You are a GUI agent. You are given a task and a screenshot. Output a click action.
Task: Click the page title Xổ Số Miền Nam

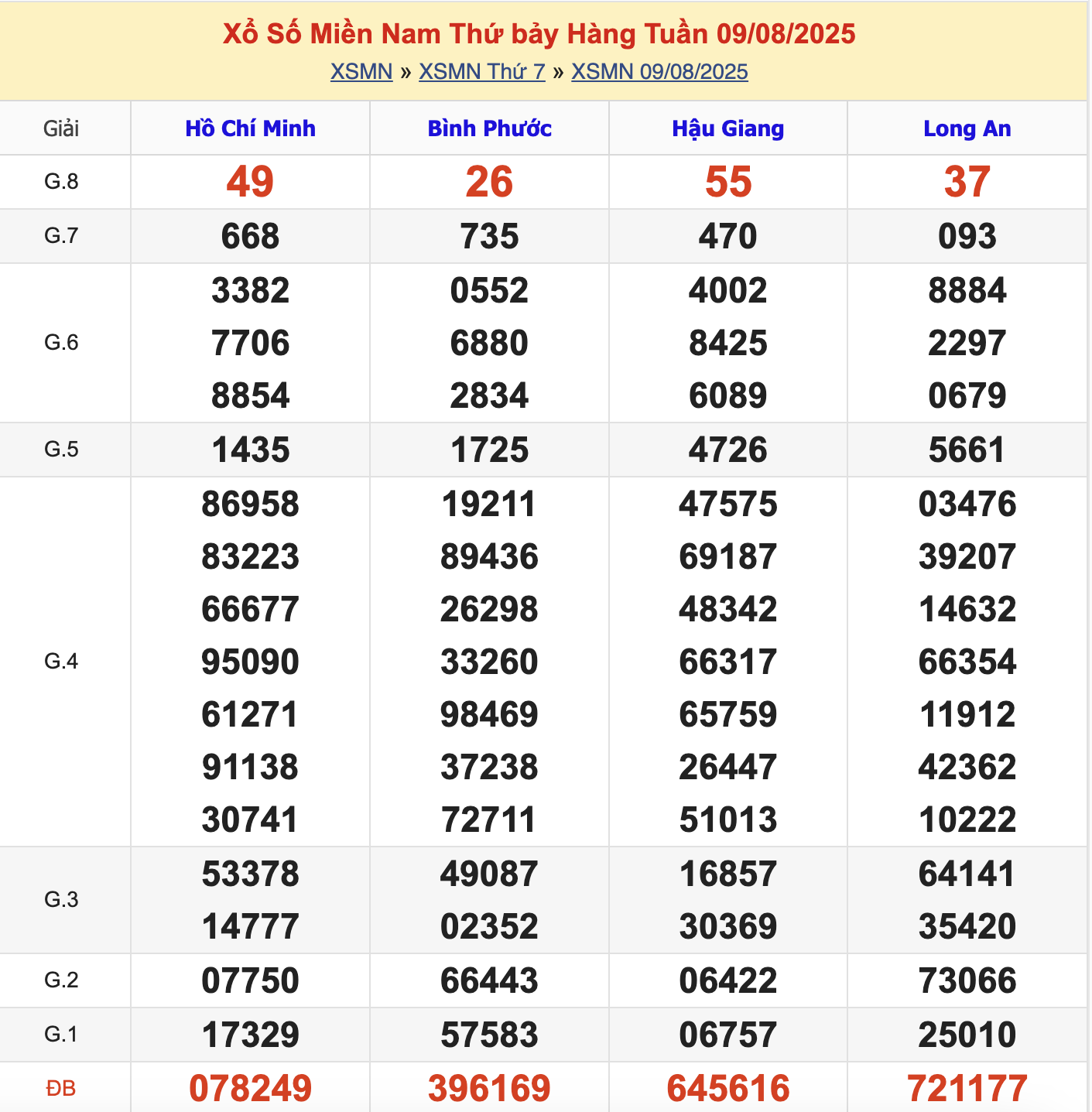(x=539, y=34)
